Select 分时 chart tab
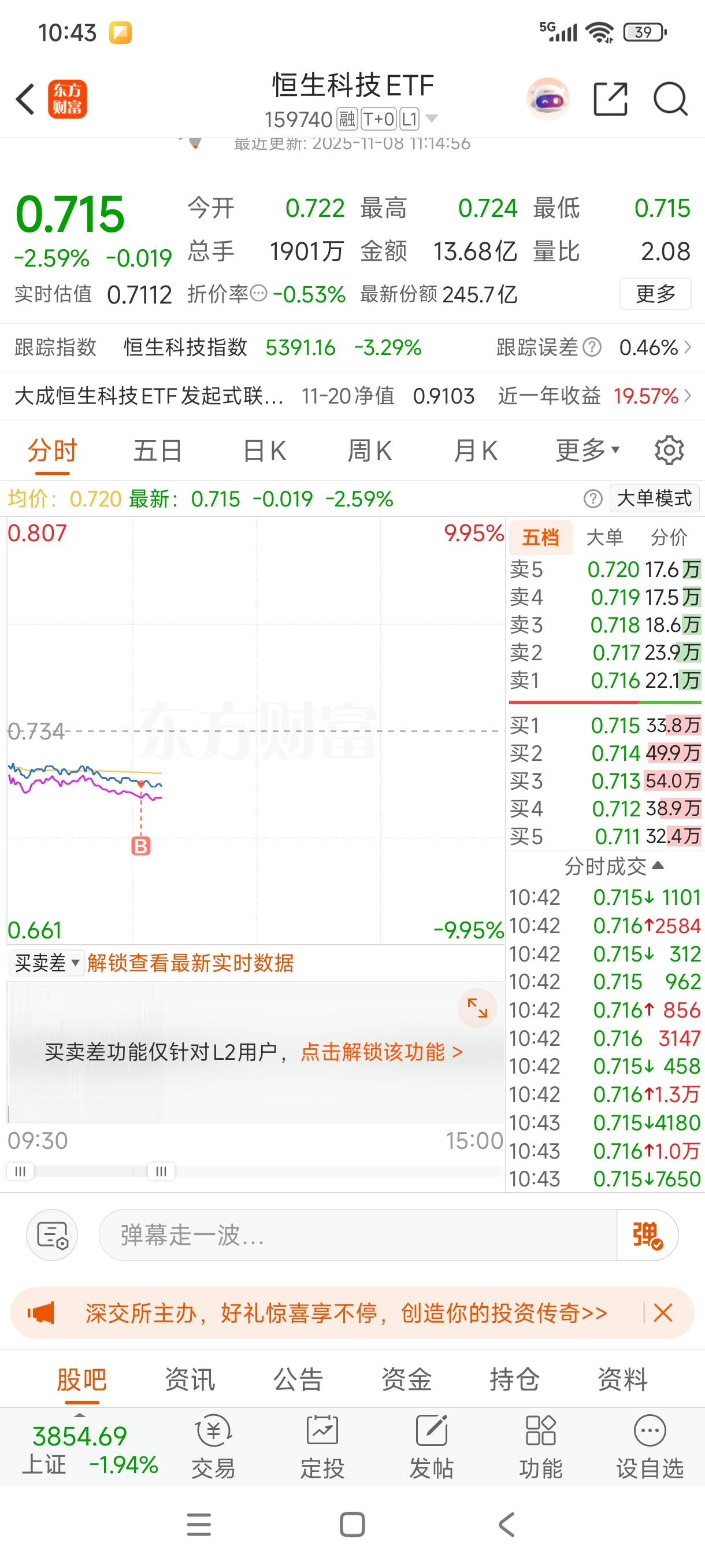The width and height of the screenshot is (705, 1568). (53, 451)
